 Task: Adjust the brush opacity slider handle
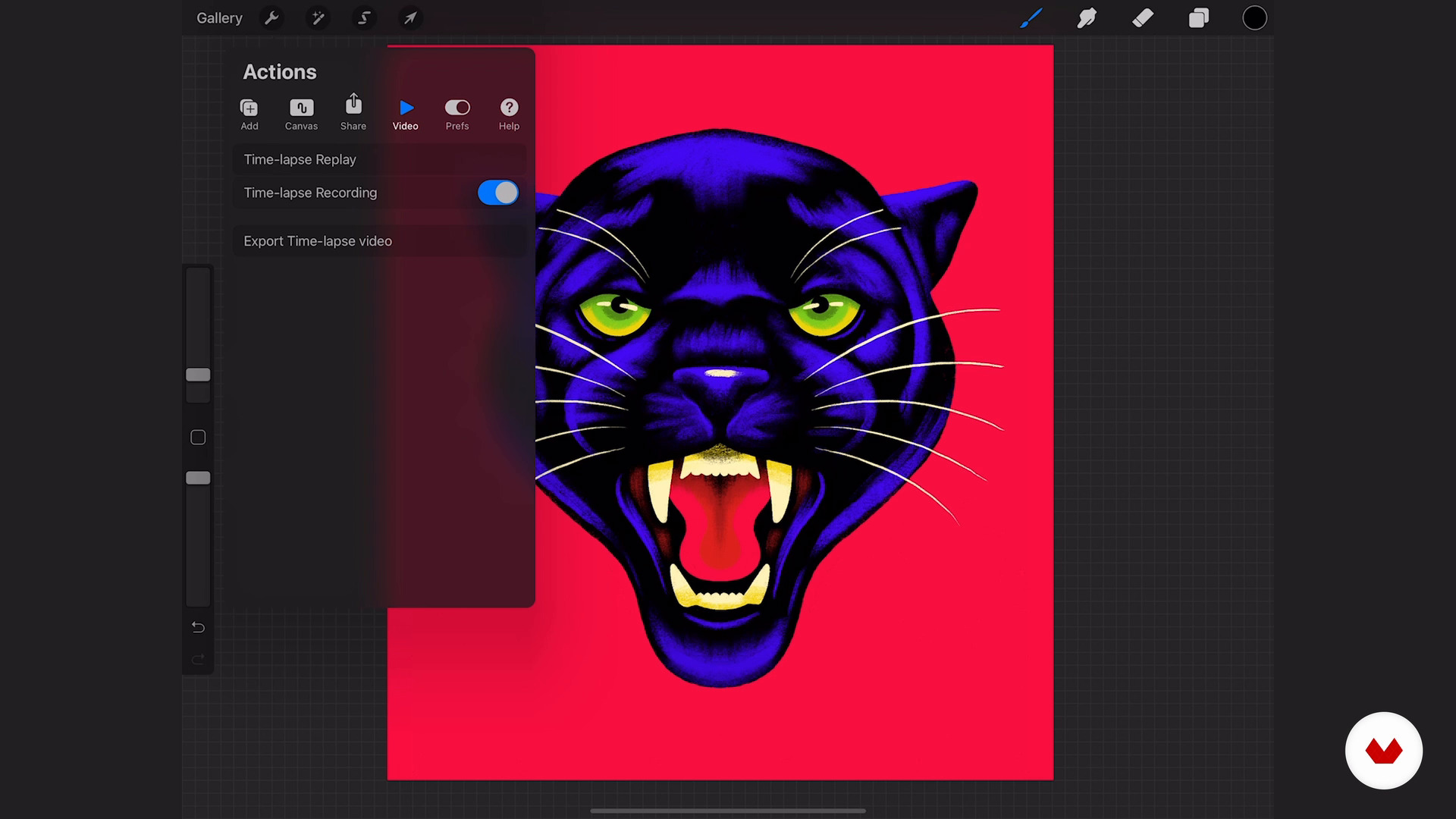tap(198, 478)
